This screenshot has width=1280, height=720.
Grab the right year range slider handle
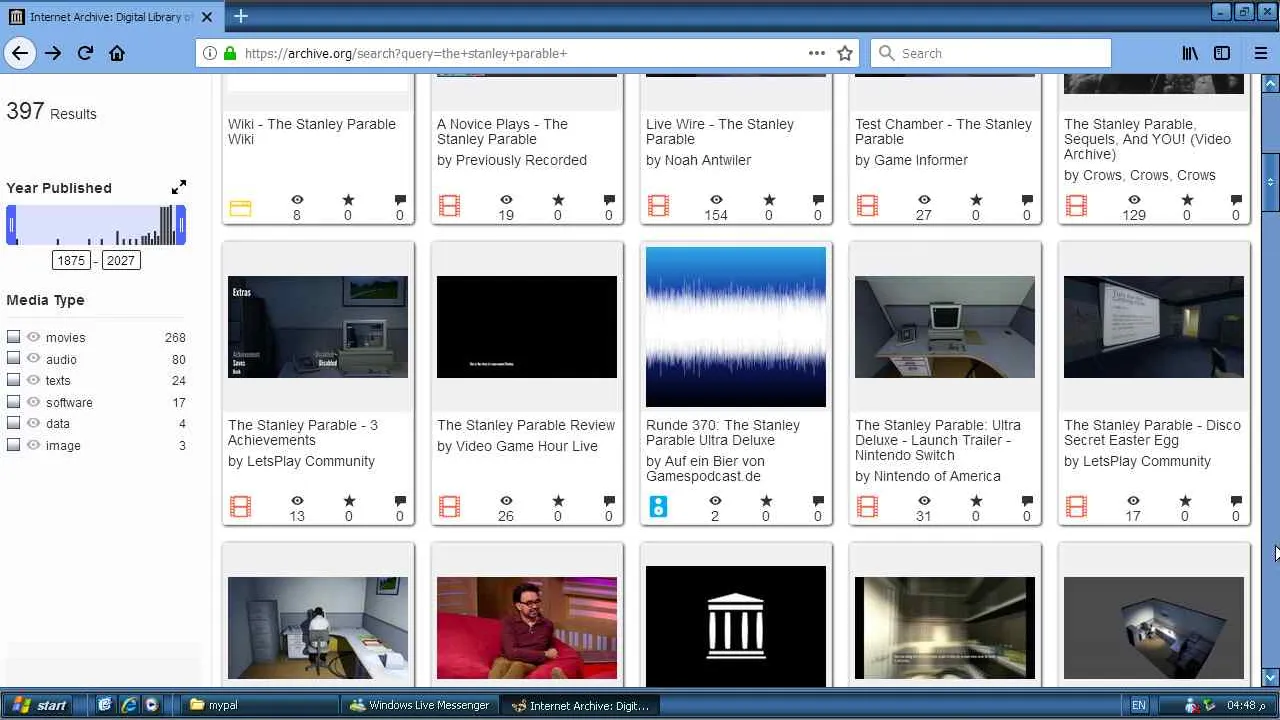[x=181, y=225]
